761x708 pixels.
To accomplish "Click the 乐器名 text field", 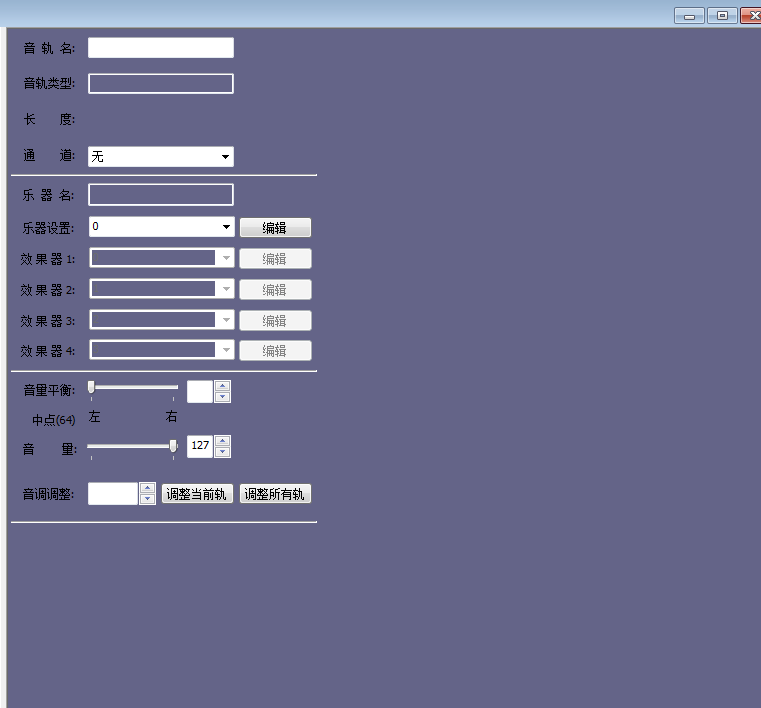I will 160,195.
